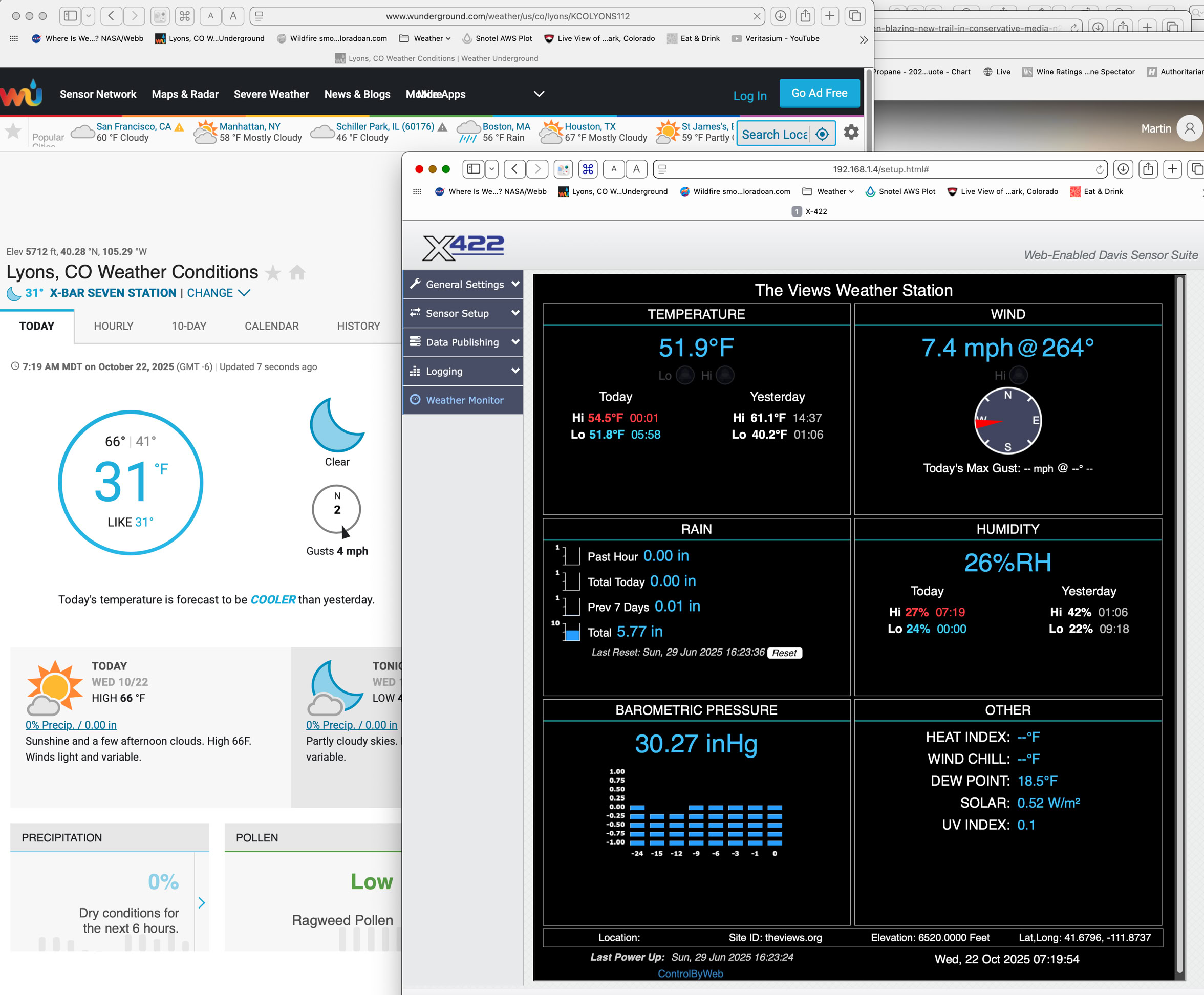1204x995 pixels.
Task: Click the X422 logo
Action: click(x=463, y=248)
